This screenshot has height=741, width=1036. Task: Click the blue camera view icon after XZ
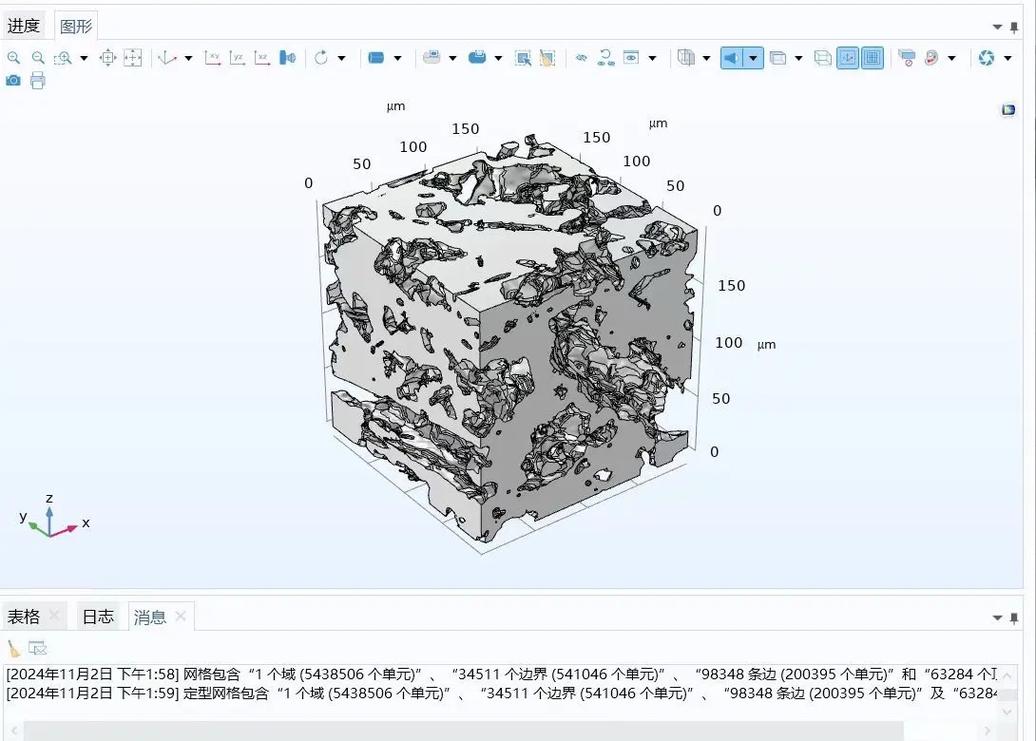(x=287, y=58)
